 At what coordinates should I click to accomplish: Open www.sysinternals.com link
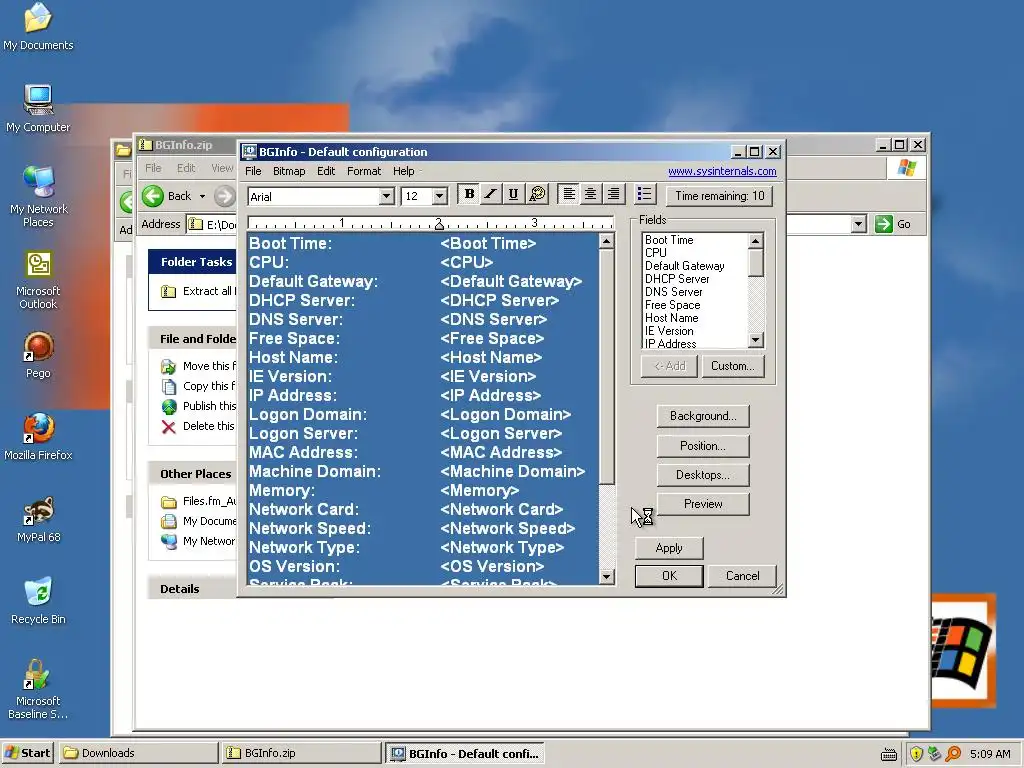pyautogui.click(x=722, y=171)
